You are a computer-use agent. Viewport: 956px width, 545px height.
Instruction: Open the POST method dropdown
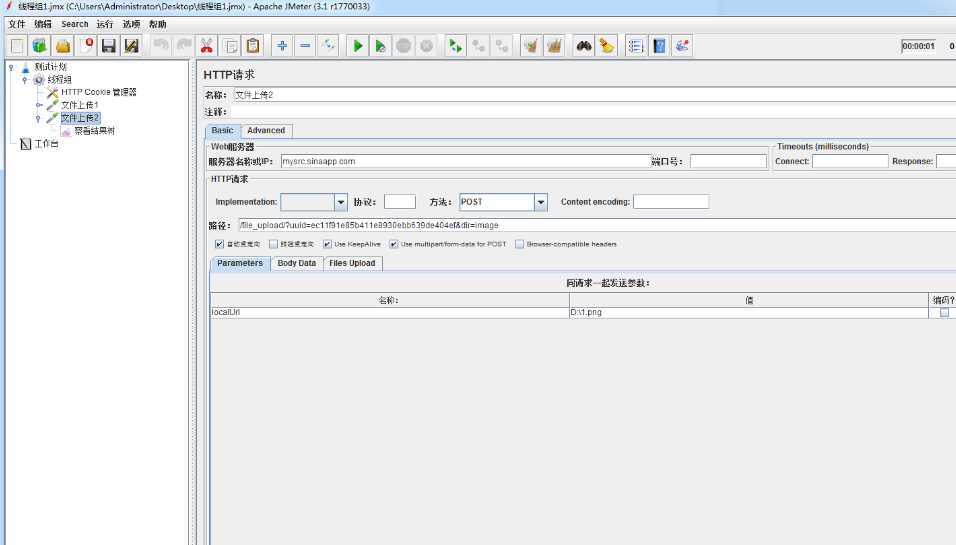point(541,202)
